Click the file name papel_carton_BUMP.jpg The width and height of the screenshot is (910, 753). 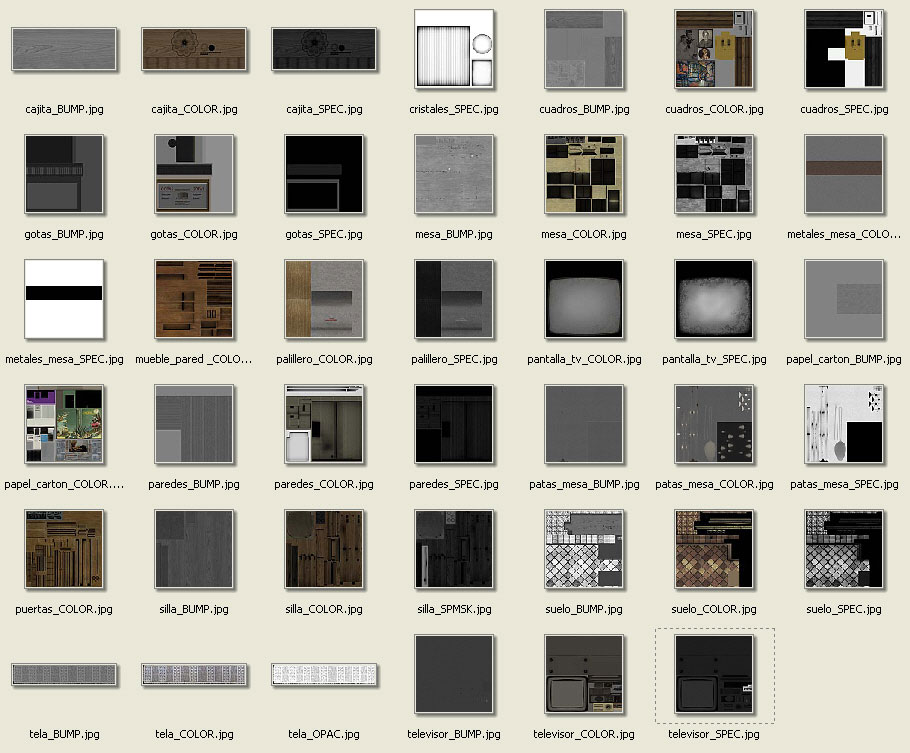(844, 359)
